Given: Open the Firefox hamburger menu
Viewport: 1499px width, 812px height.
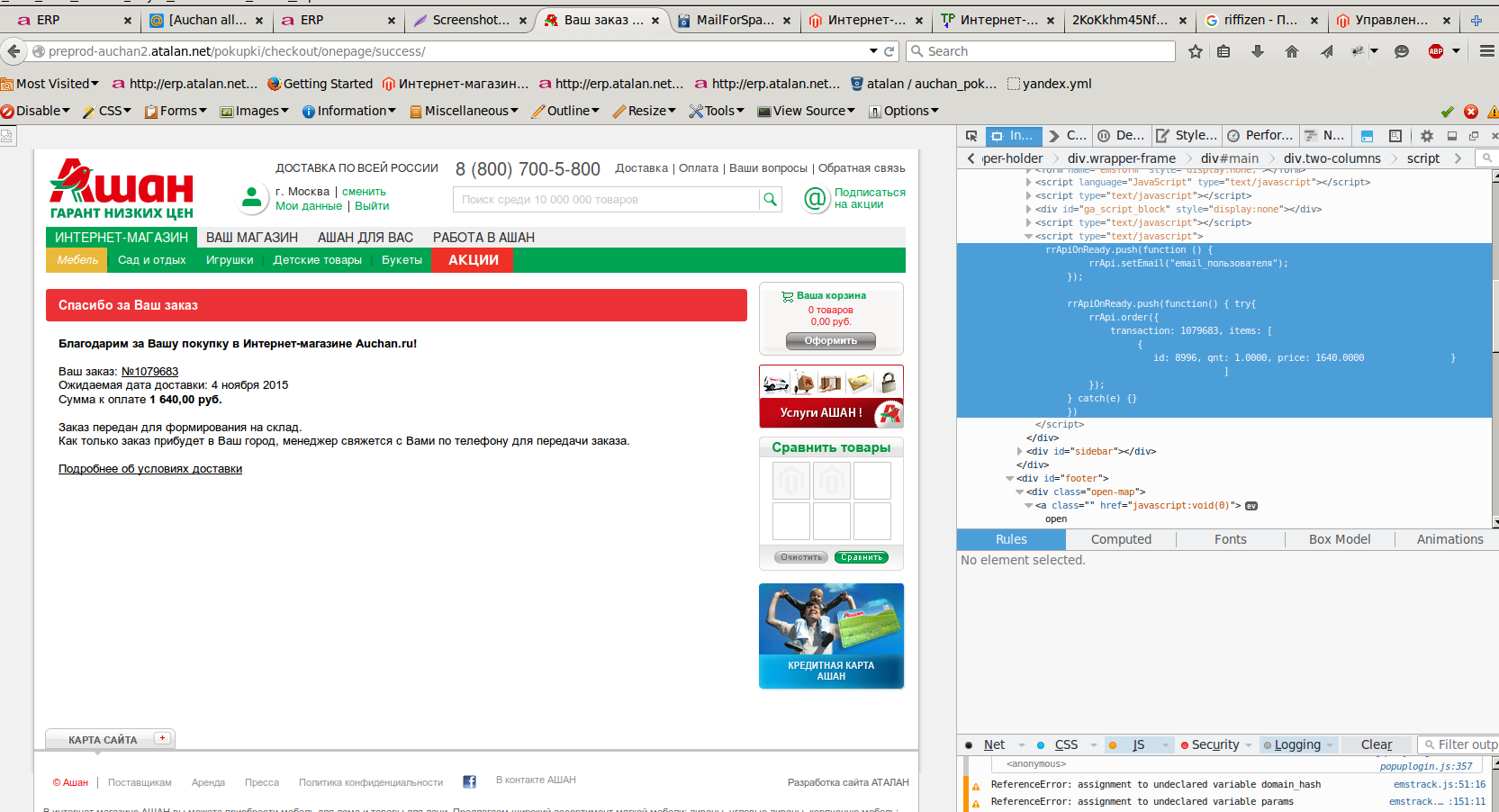Looking at the screenshot, I should [1487, 51].
